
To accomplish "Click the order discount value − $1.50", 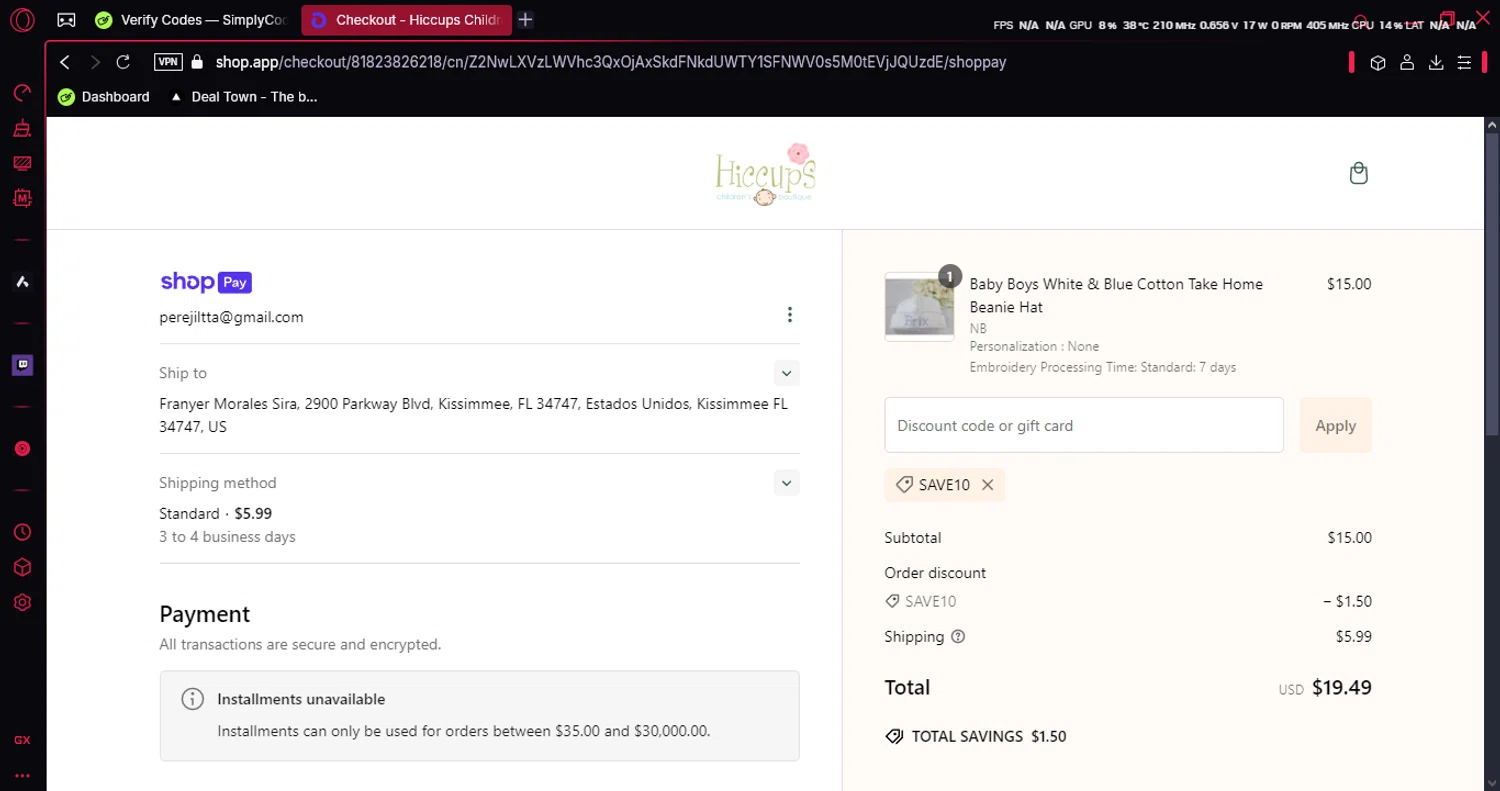I will pyautogui.click(x=1347, y=602).
